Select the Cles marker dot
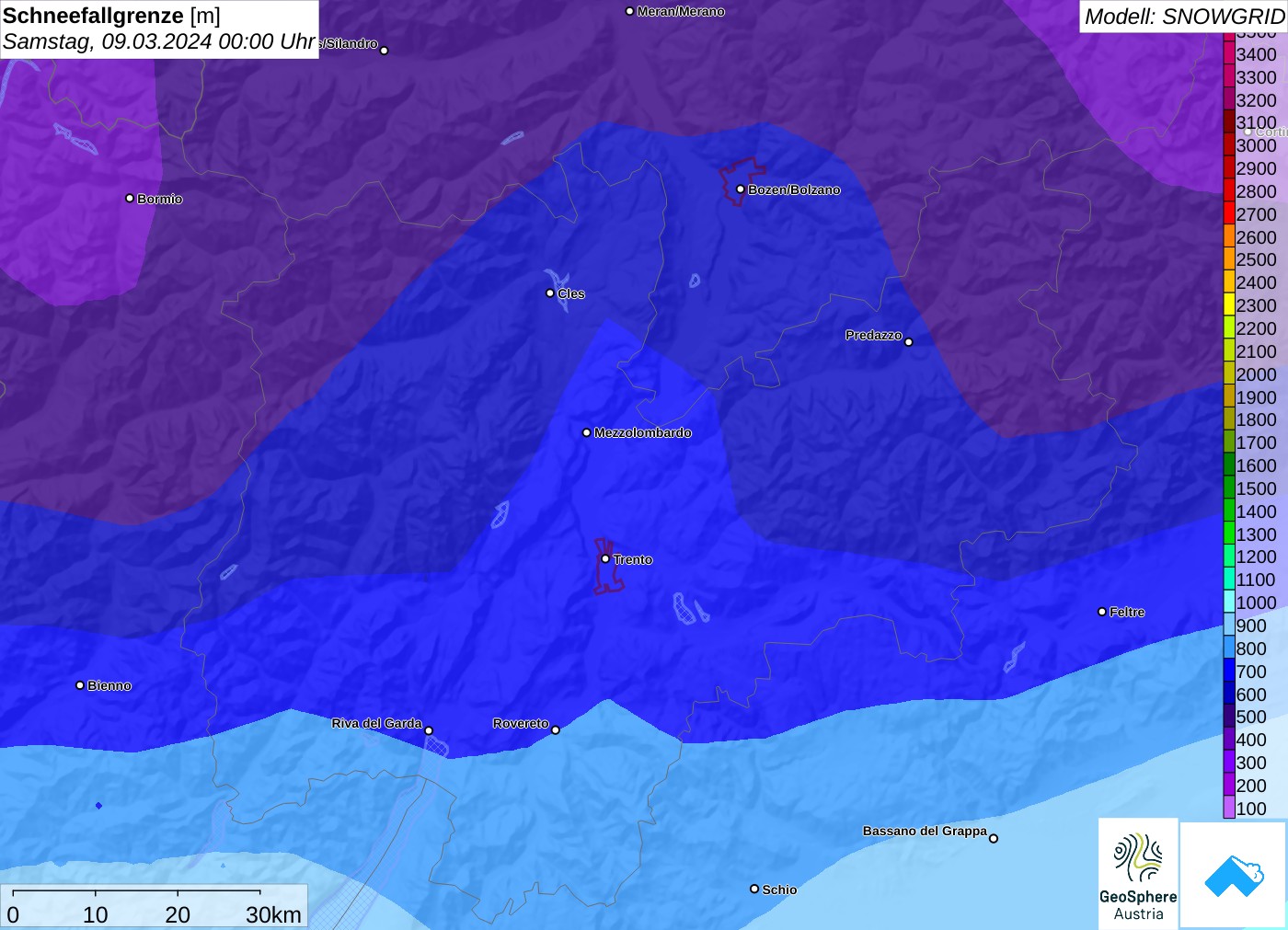This screenshot has width=1288, height=930. (x=550, y=293)
